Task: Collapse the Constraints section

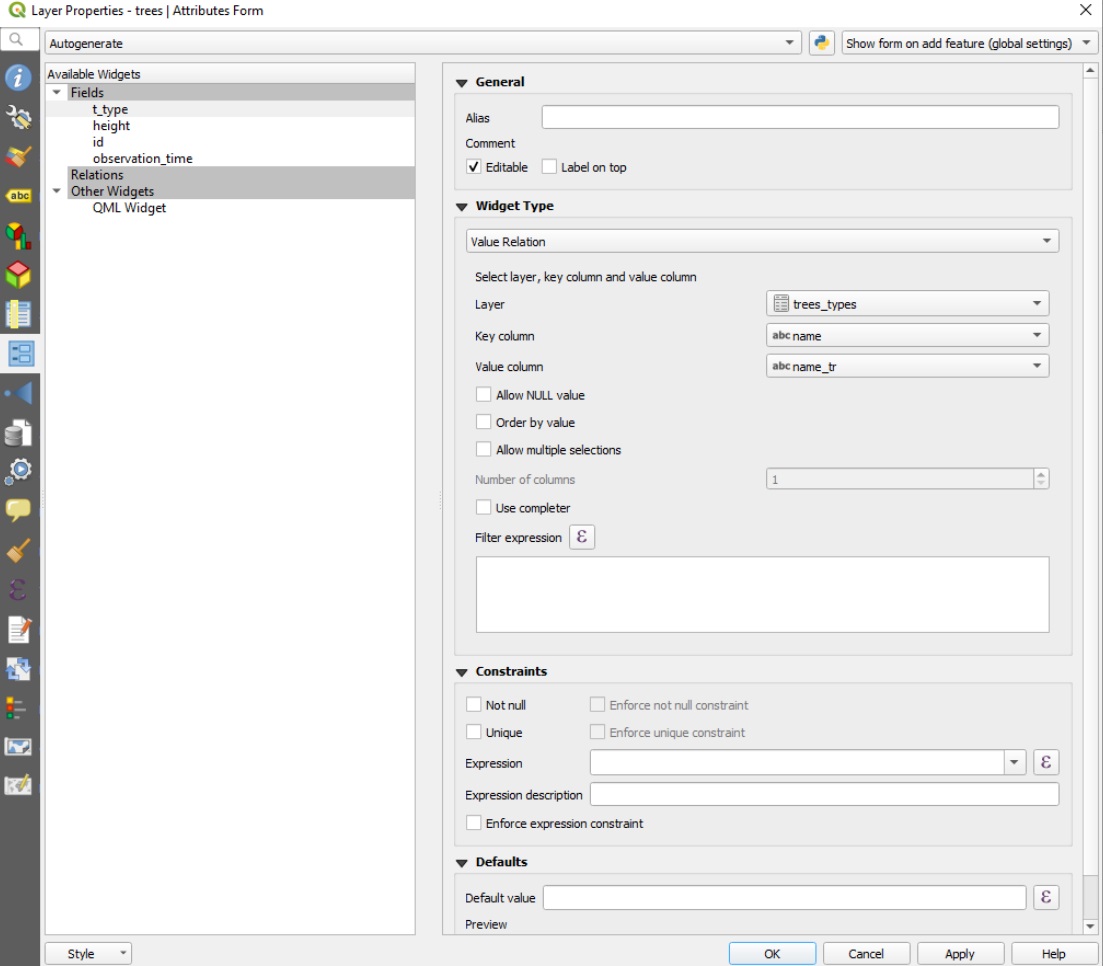Action: pyautogui.click(x=462, y=672)
